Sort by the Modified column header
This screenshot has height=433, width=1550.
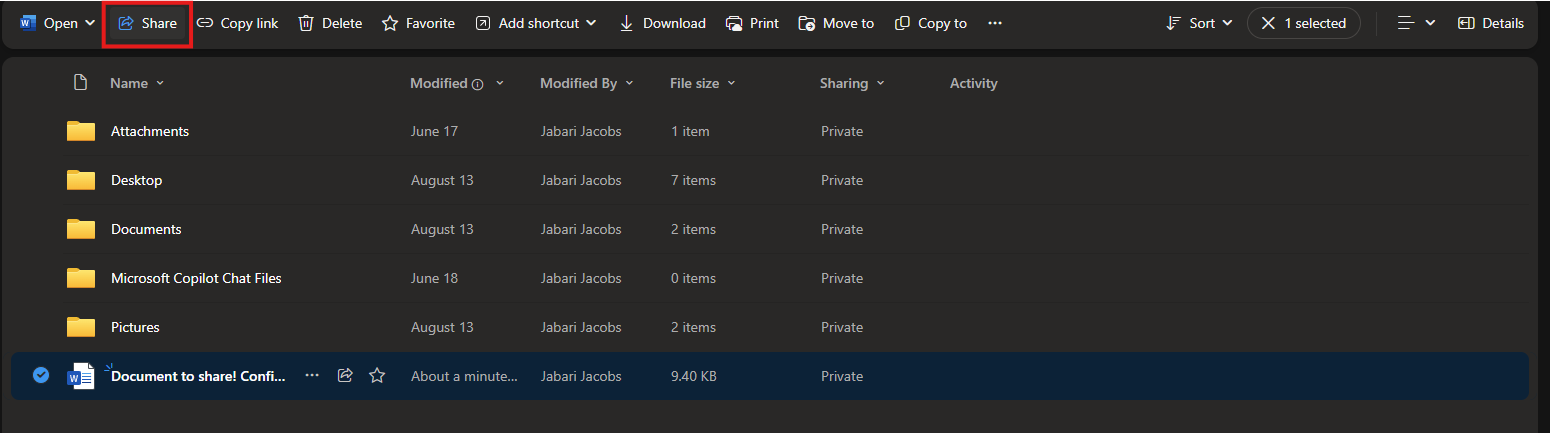click(x=439, y=84)
